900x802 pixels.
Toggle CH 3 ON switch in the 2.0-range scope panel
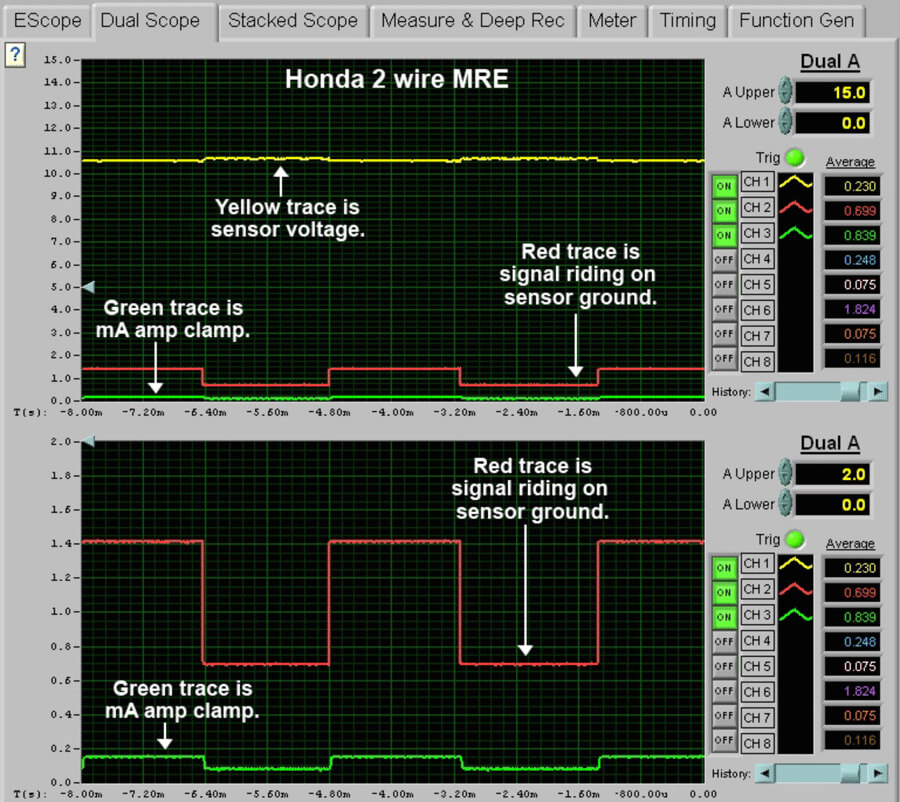[x=724, y=617]
